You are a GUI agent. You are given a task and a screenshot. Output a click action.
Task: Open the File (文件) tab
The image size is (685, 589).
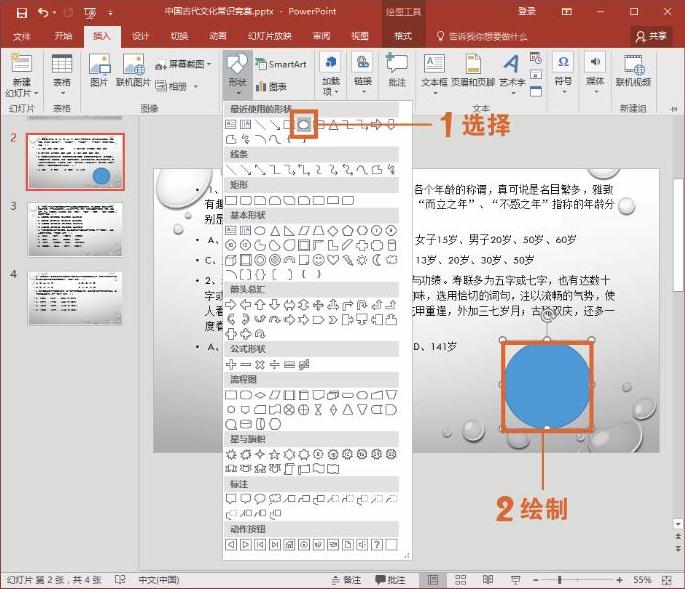click(21, 36)
